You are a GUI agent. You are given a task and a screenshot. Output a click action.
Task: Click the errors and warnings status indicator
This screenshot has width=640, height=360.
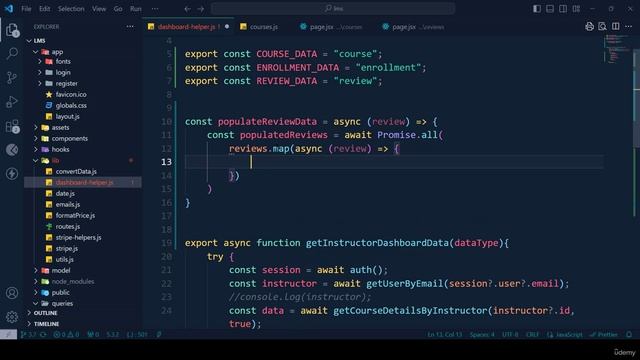pos(66,334)
